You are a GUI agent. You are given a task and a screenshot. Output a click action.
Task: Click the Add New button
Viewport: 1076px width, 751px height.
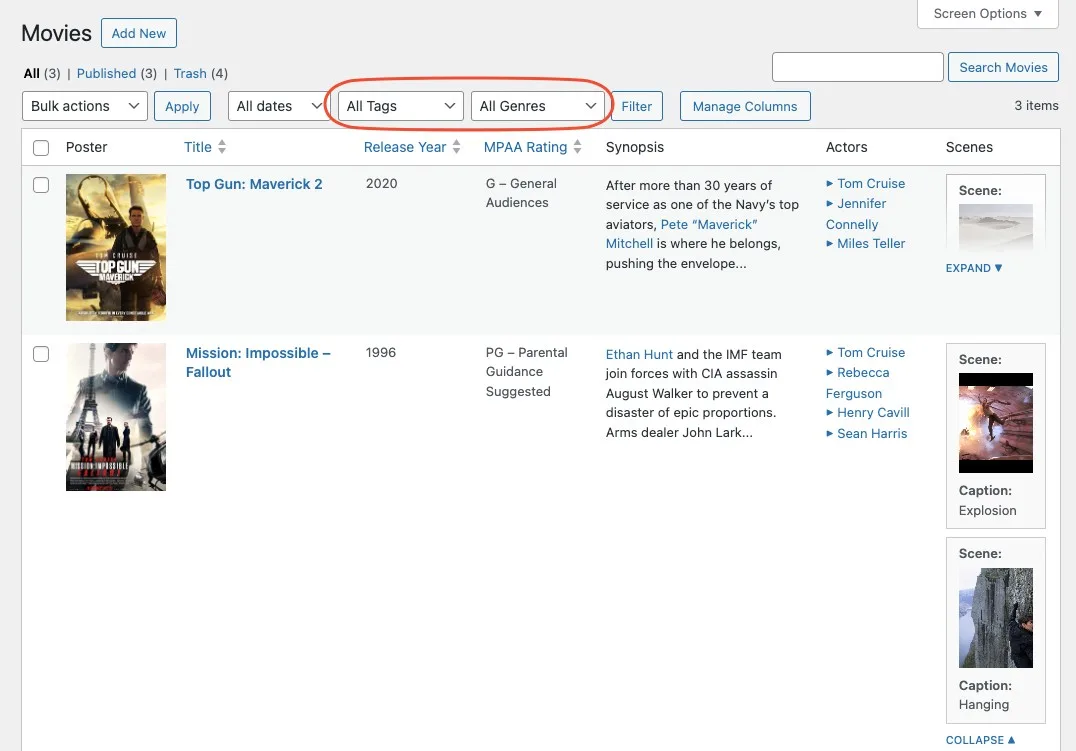click(x=139, y=34)
